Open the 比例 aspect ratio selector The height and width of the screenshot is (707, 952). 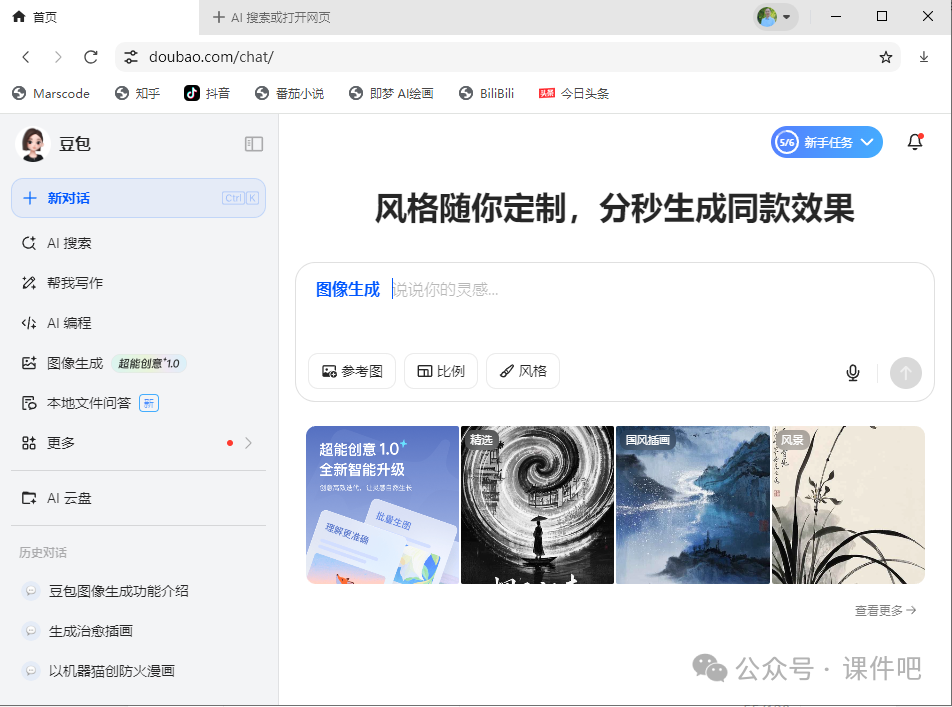tap(440, 371)
